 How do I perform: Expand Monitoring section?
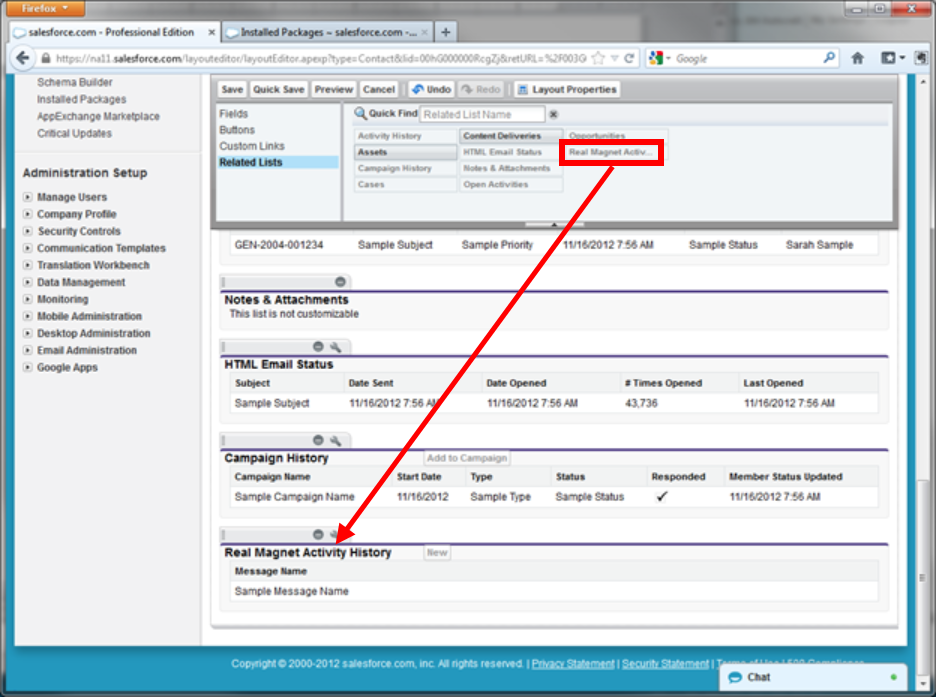pos(27,299)
